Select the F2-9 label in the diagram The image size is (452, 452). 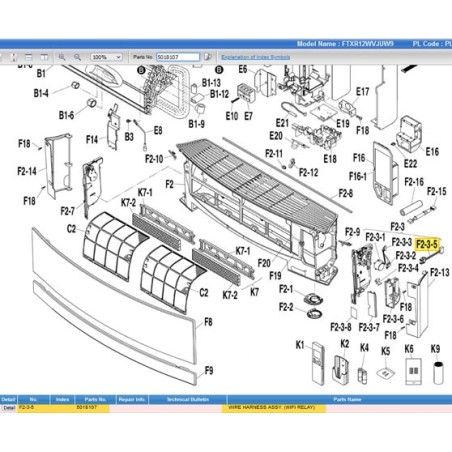[352, 231]
